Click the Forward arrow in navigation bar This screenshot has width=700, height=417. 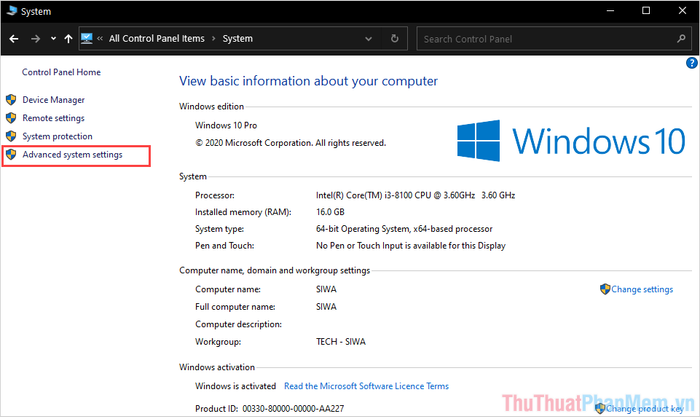coord(35,39)
